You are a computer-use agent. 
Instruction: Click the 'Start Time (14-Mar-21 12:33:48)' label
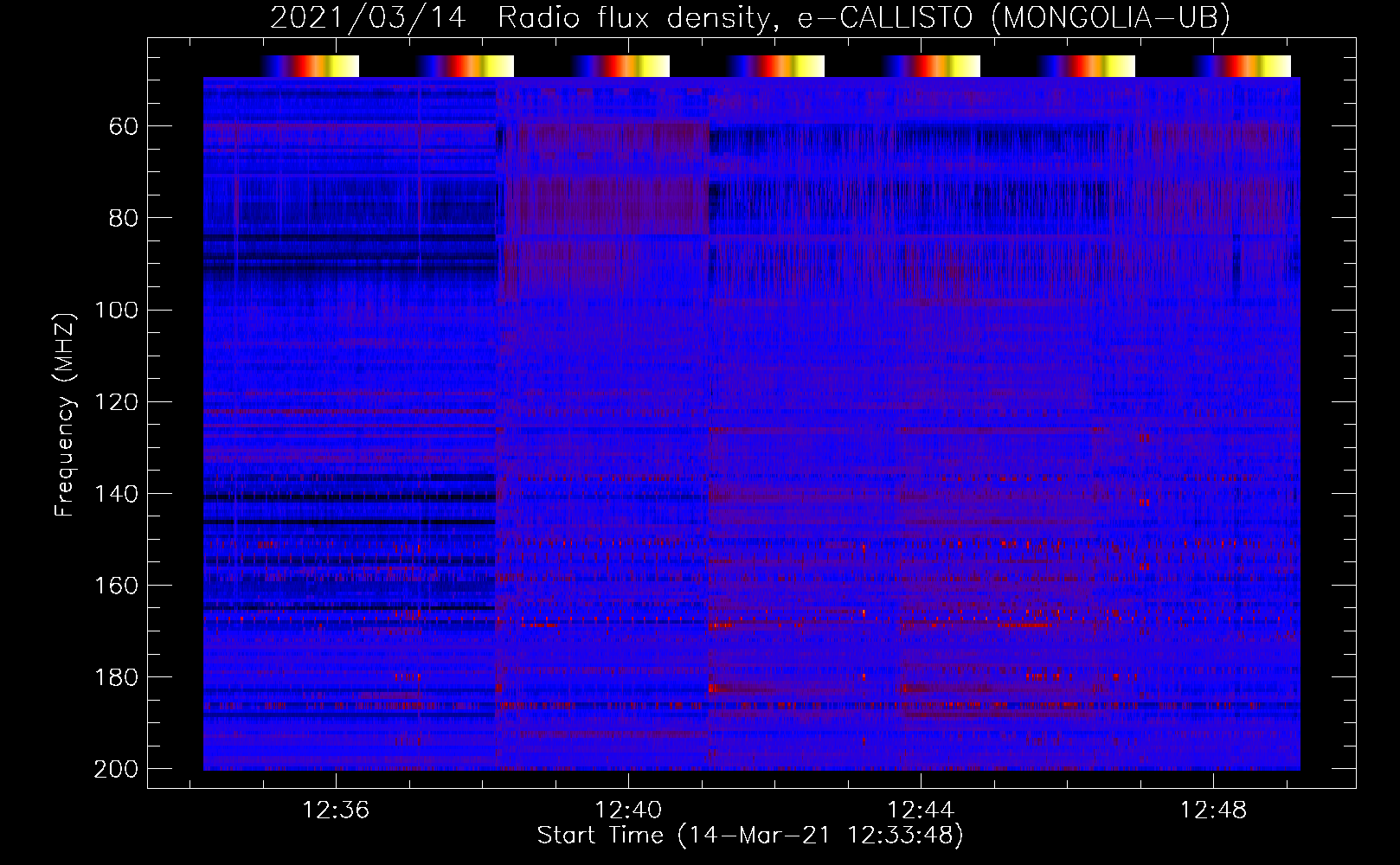click(x=750, y=836)
